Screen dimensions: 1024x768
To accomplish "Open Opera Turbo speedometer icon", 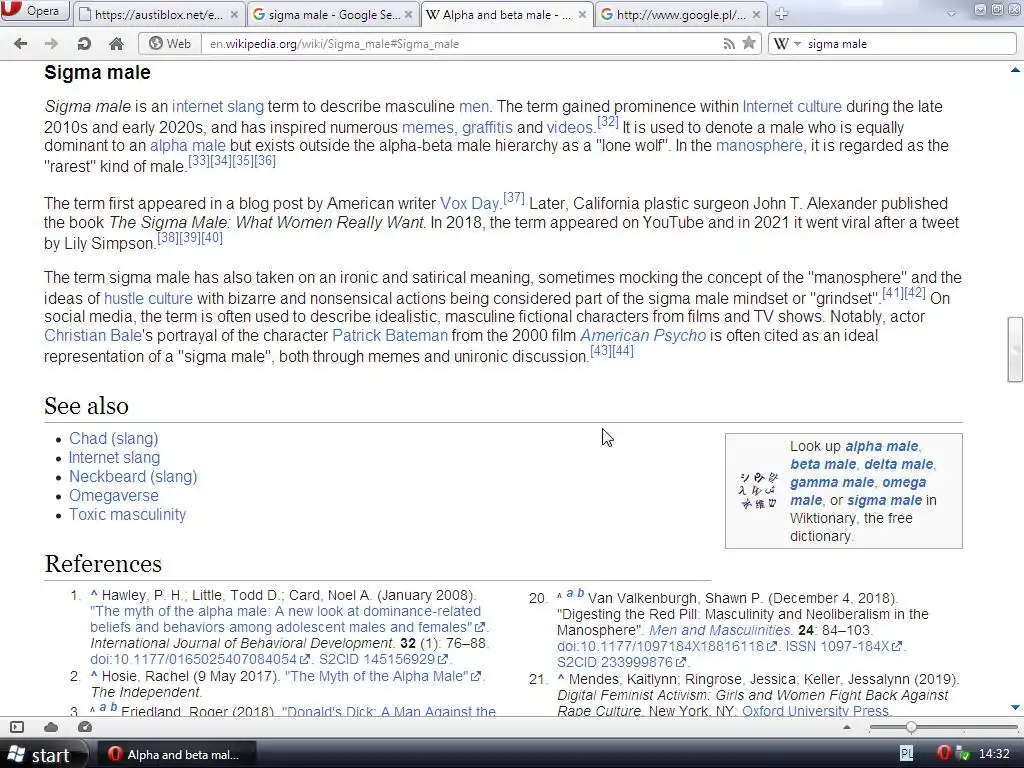I will 85,727.
